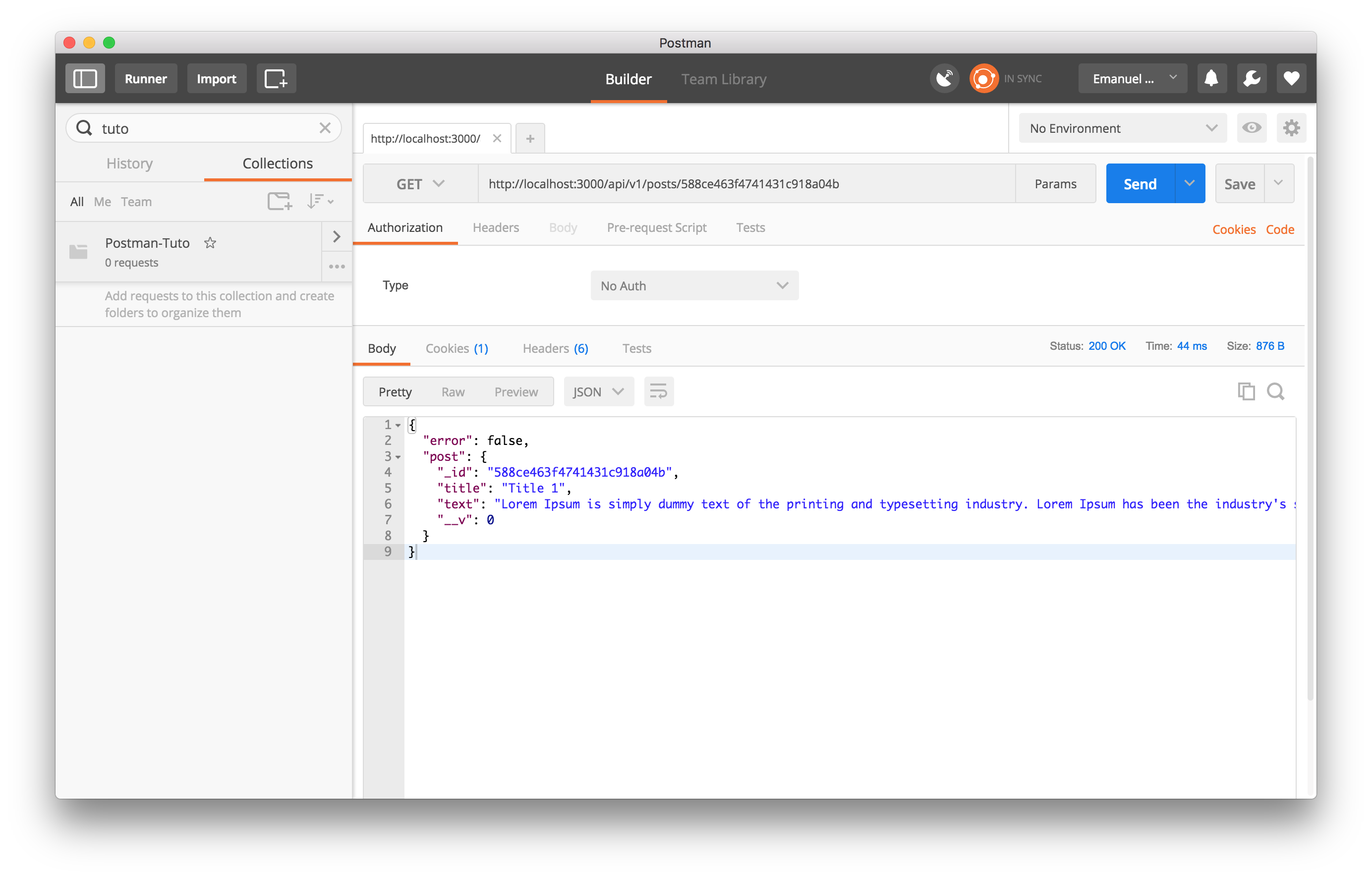Open the GET method dropdown
The width and height of the screenshot is (1372, 878).
tap(420, 184)
